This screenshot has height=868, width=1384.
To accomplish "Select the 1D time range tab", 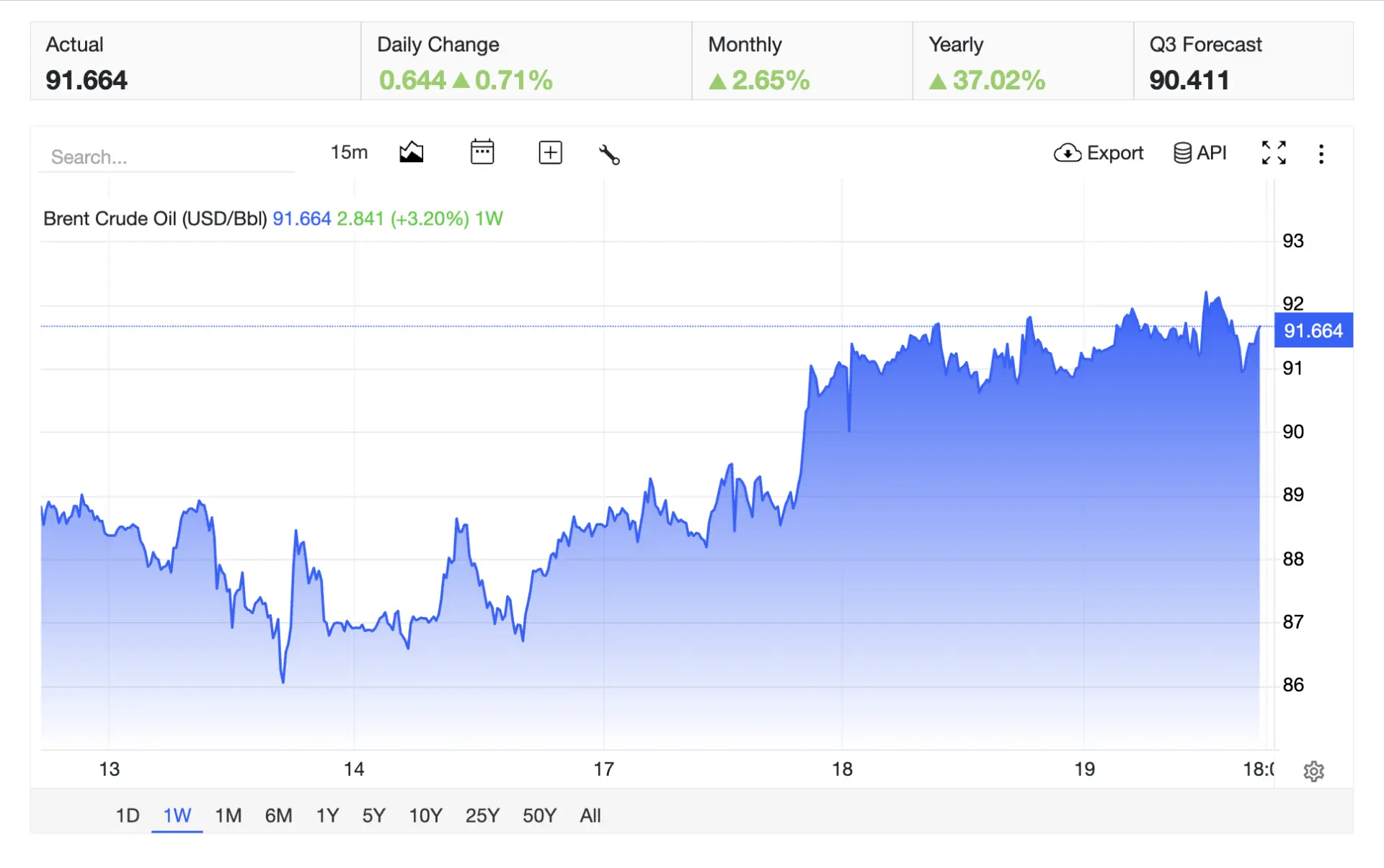I will (128, 815).
